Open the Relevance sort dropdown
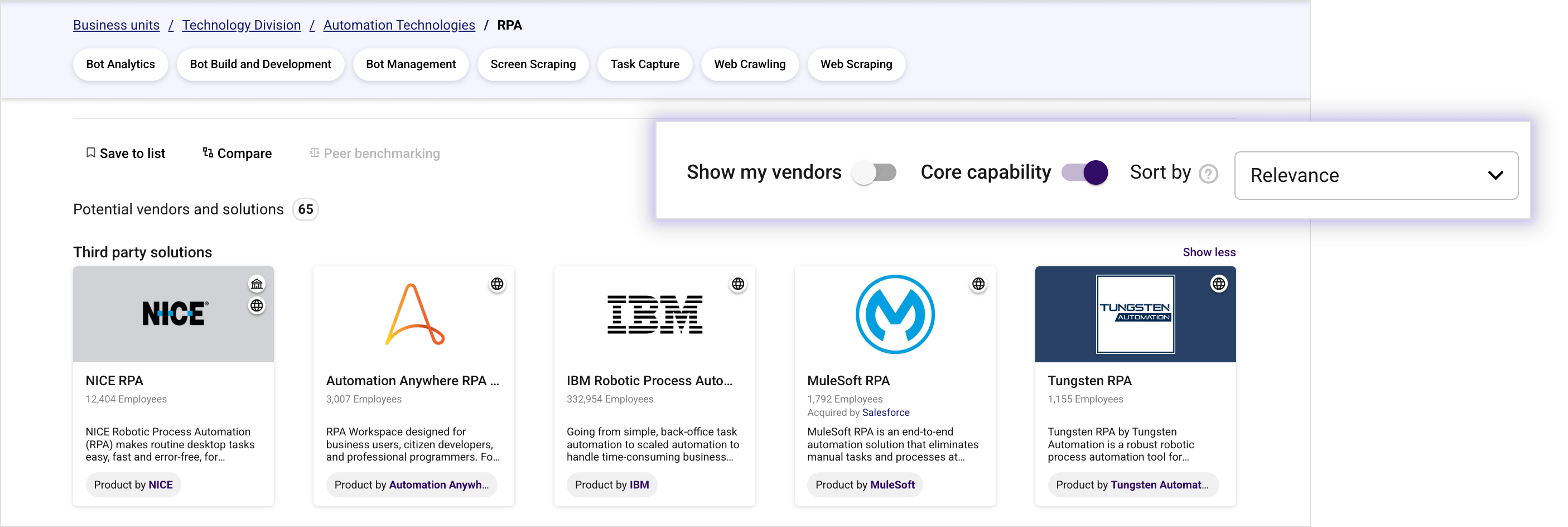Screen dimensions: 1568x527 point(1376,175)
